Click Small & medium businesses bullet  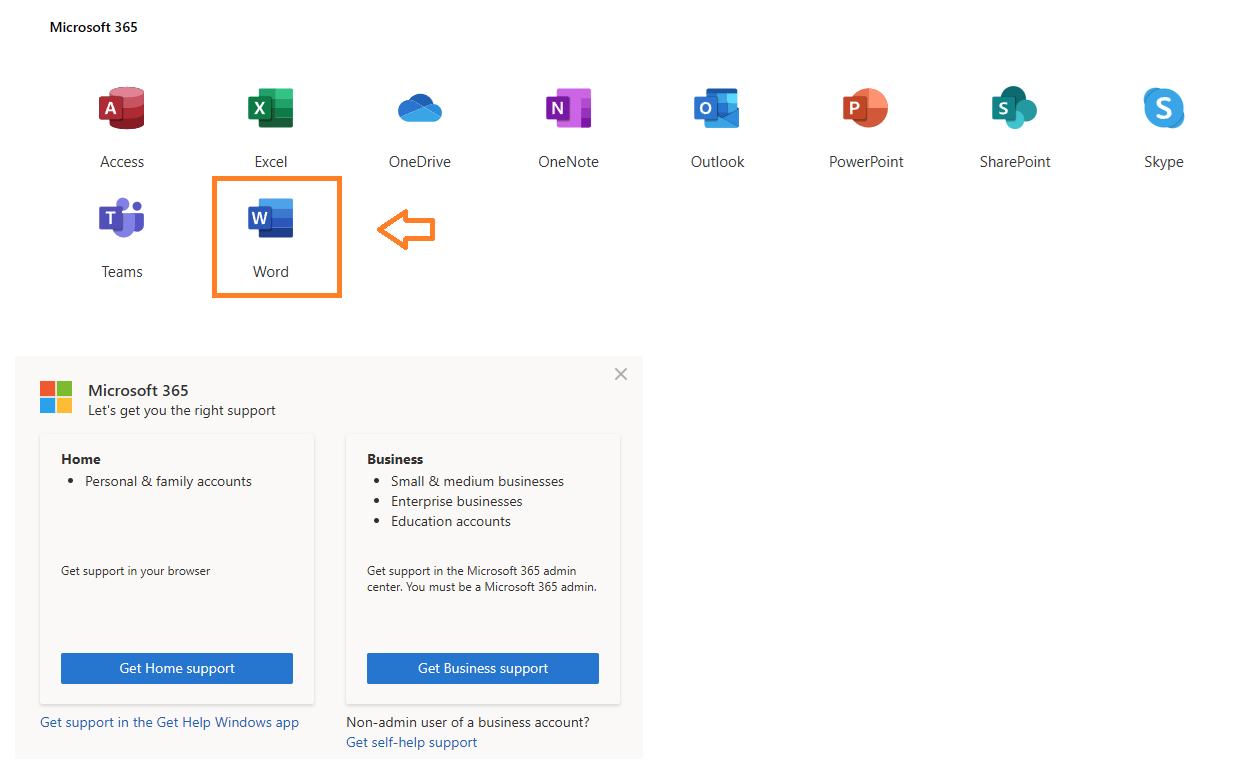477,481
